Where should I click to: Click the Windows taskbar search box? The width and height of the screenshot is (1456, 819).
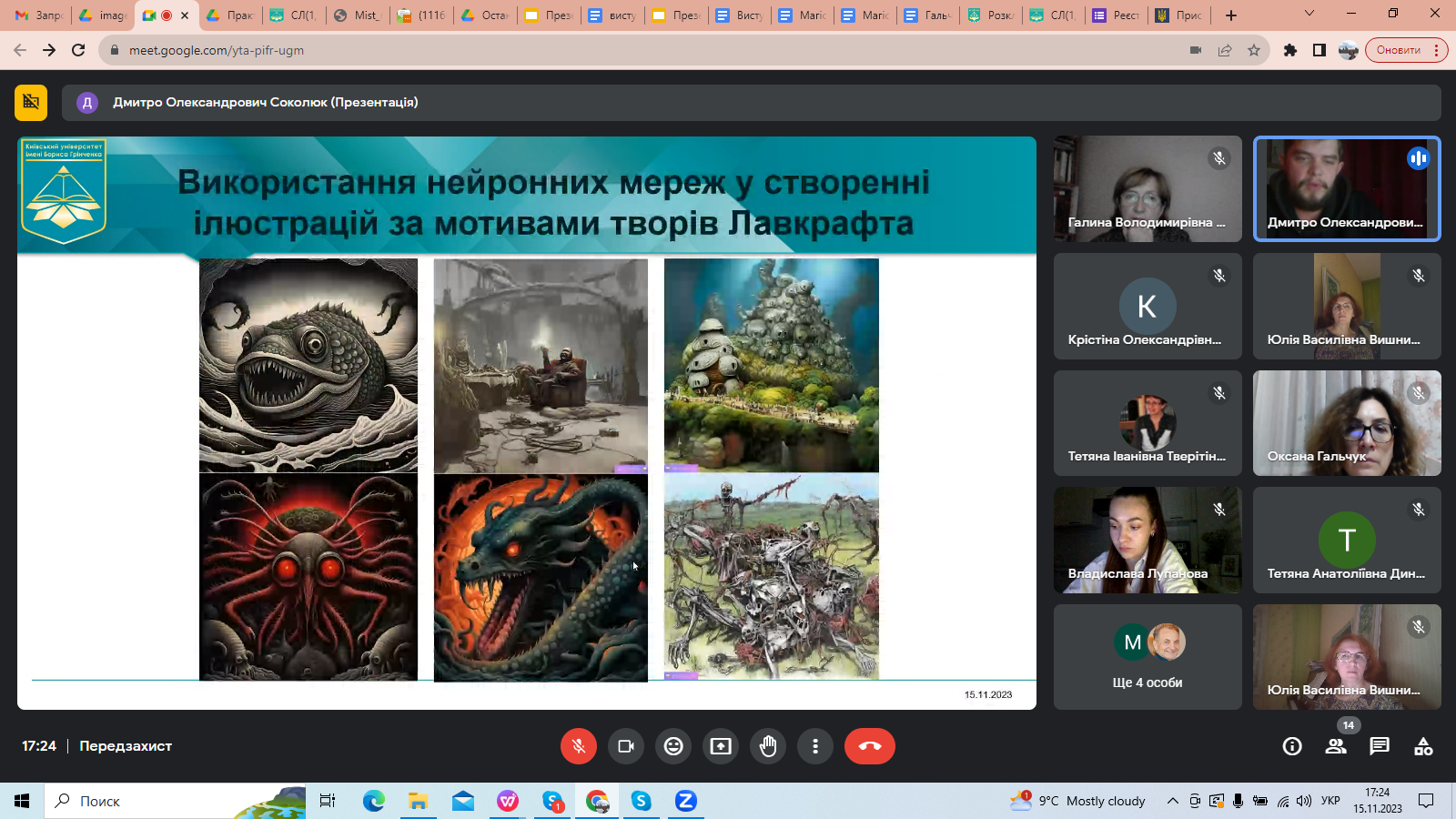coord(173,801)
